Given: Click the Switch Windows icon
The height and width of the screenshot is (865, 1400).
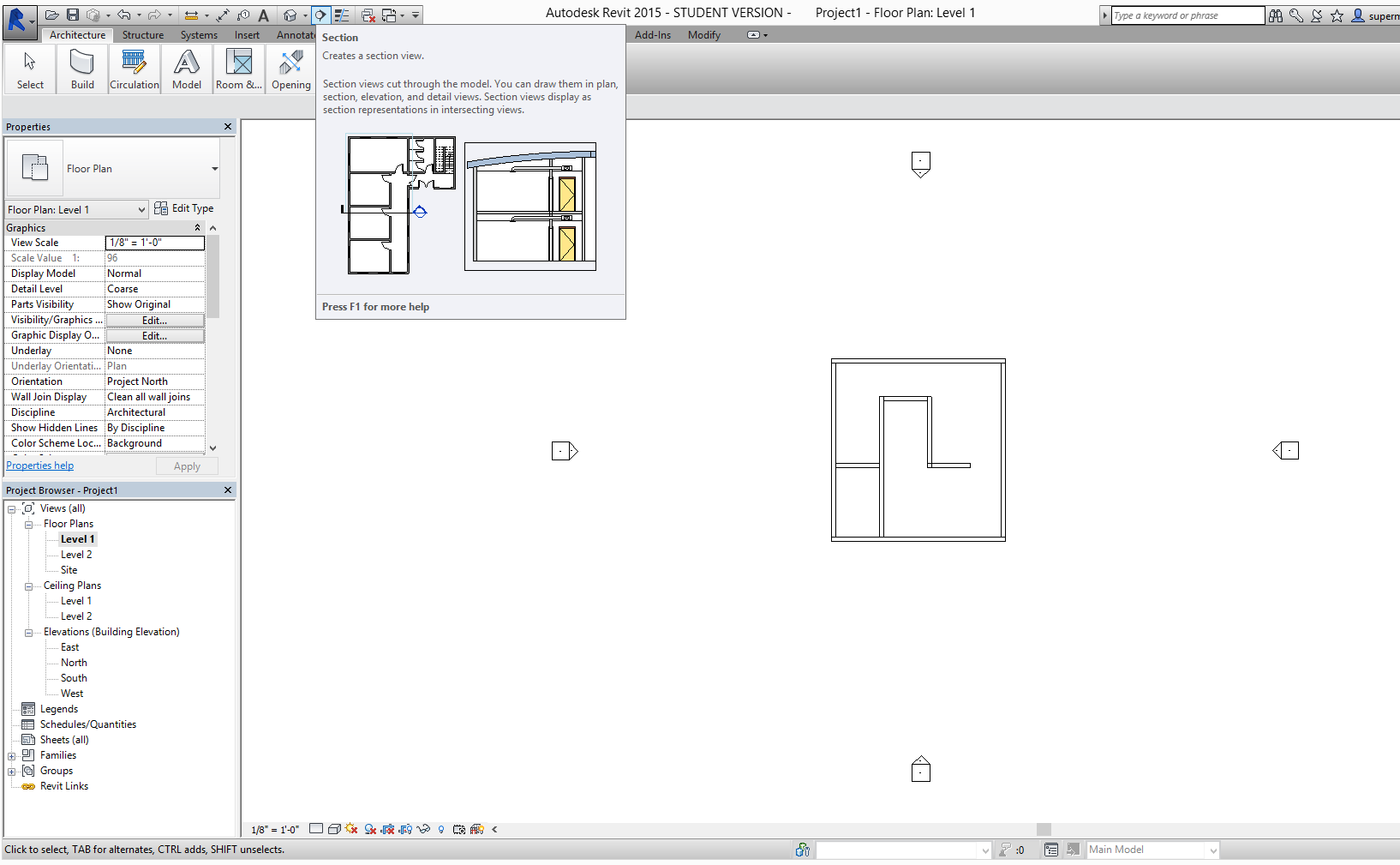Looking at the screenshot, I should tap(389, 15).
